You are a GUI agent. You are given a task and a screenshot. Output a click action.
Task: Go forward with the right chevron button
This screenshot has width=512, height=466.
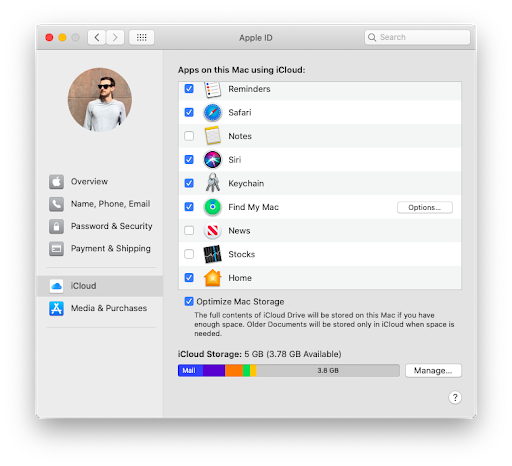115,37
